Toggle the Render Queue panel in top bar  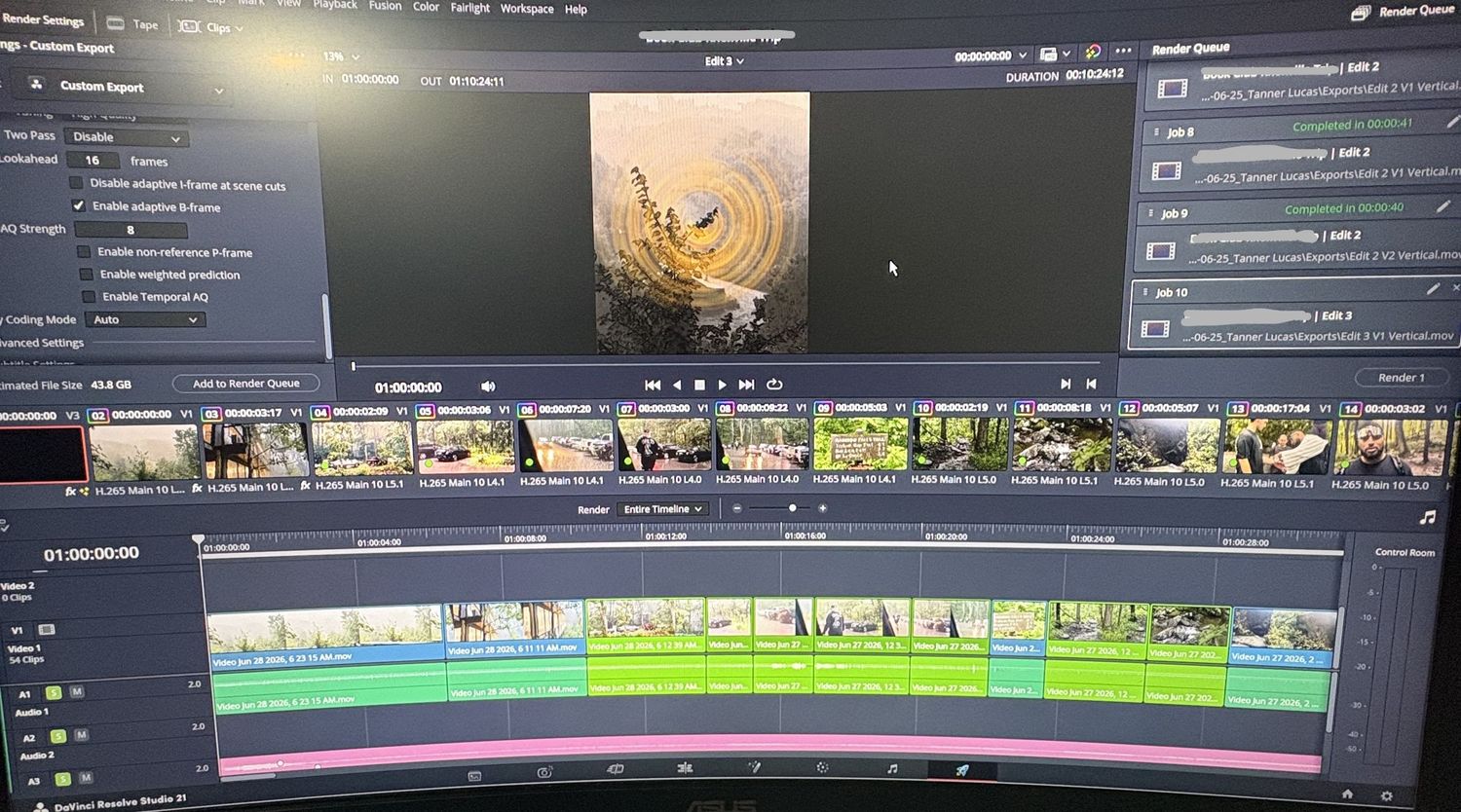(x=1404, y=12)
